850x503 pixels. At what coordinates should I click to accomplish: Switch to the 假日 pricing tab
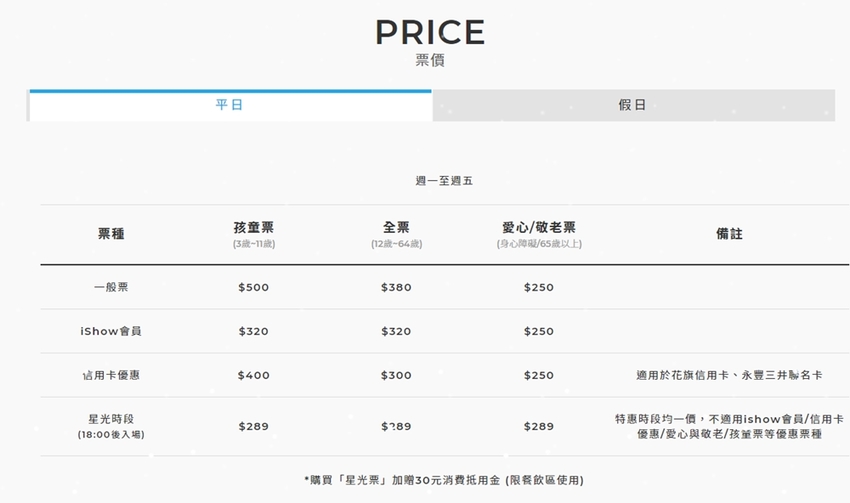click(x=633, y=105)
